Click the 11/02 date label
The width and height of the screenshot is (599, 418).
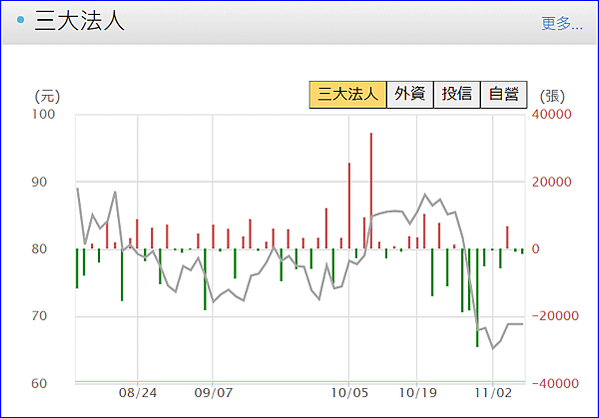pos(493,393)
